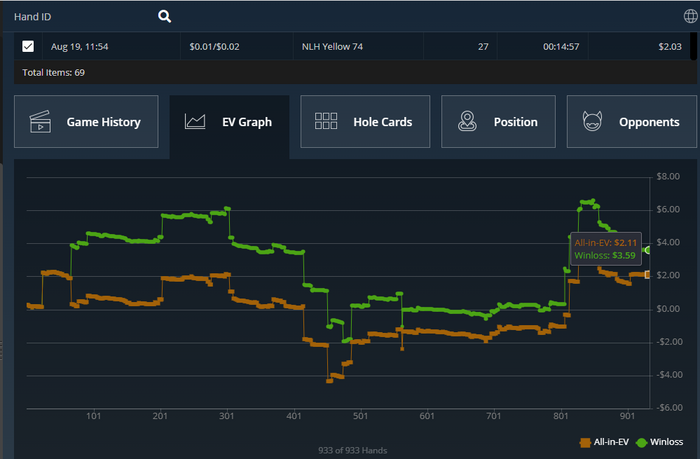
Task: Select the 00:14:57 duration cell
Action: 542,46
